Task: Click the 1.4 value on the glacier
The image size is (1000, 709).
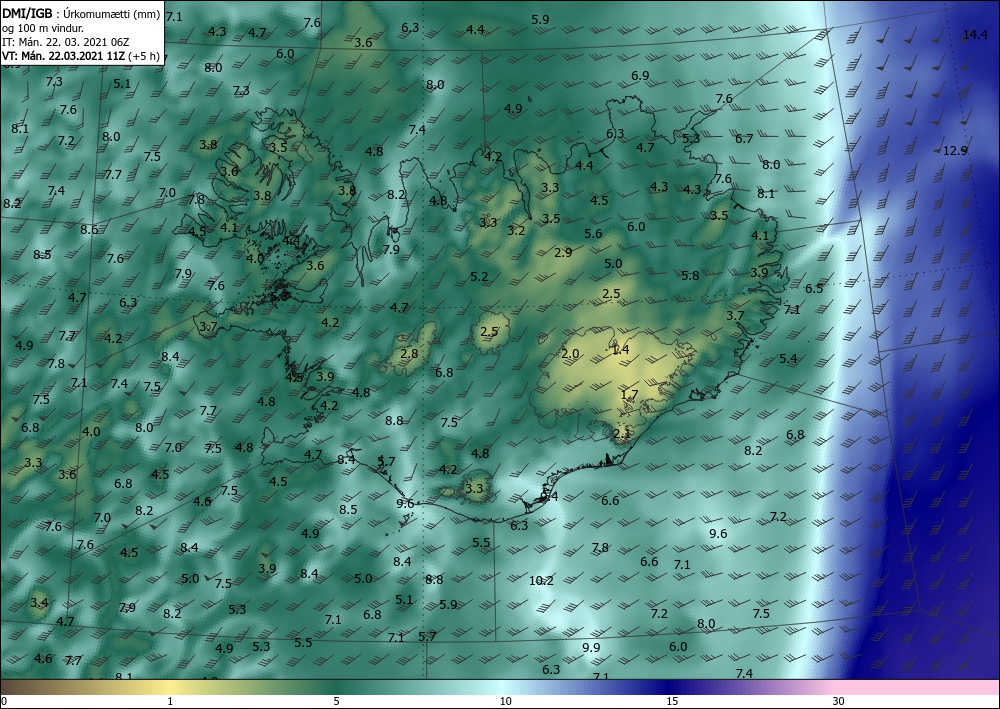Action: pyautogui.click(x=620, y=349)
